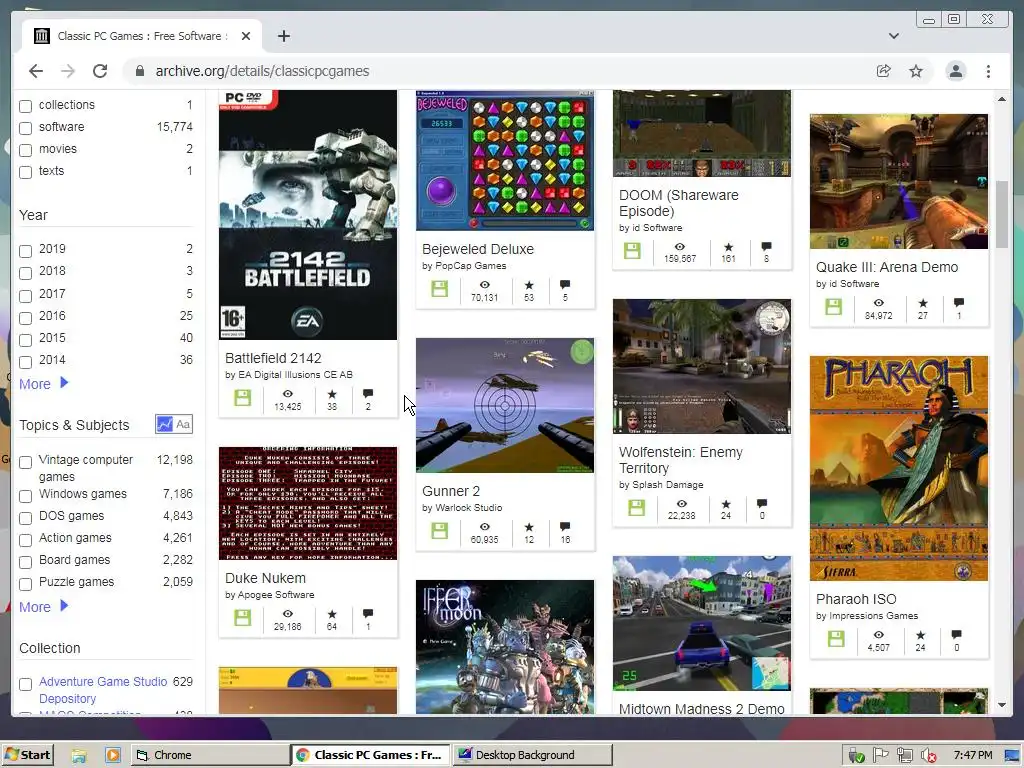The height and width of the screenshot is (768, 1024).
Task: Check the 2019 year filter
Action: [25, 251]
